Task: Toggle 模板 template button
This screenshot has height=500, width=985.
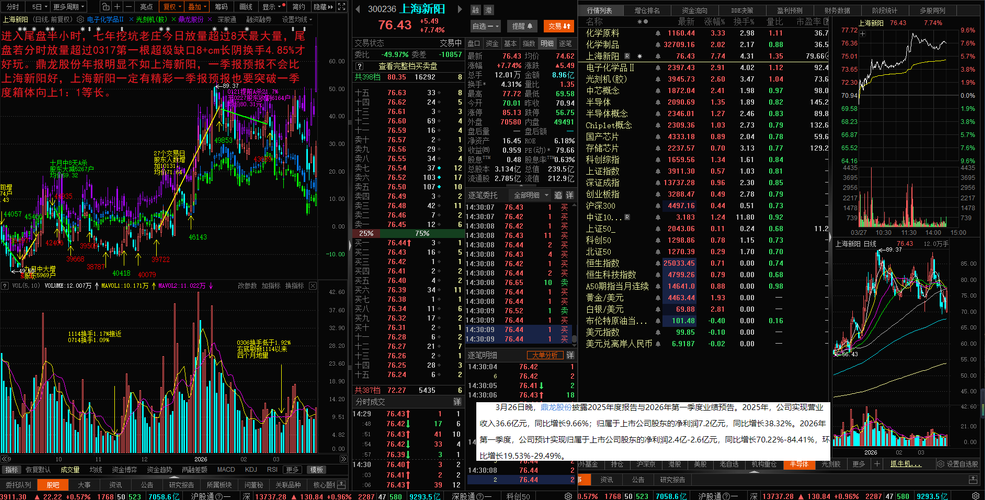Action: (x=317, y=469)
